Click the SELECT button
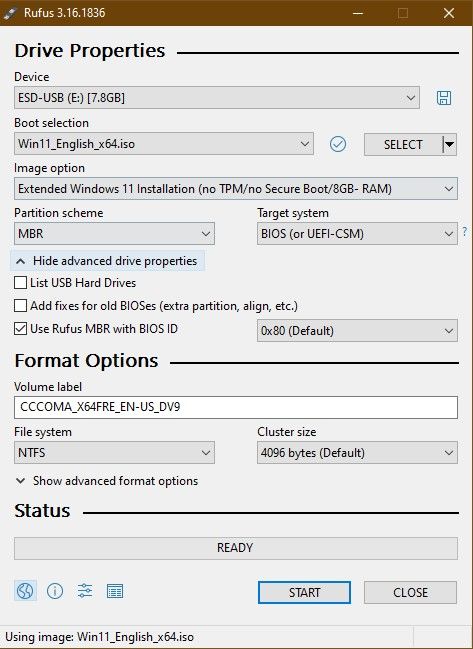 point(403,144)
